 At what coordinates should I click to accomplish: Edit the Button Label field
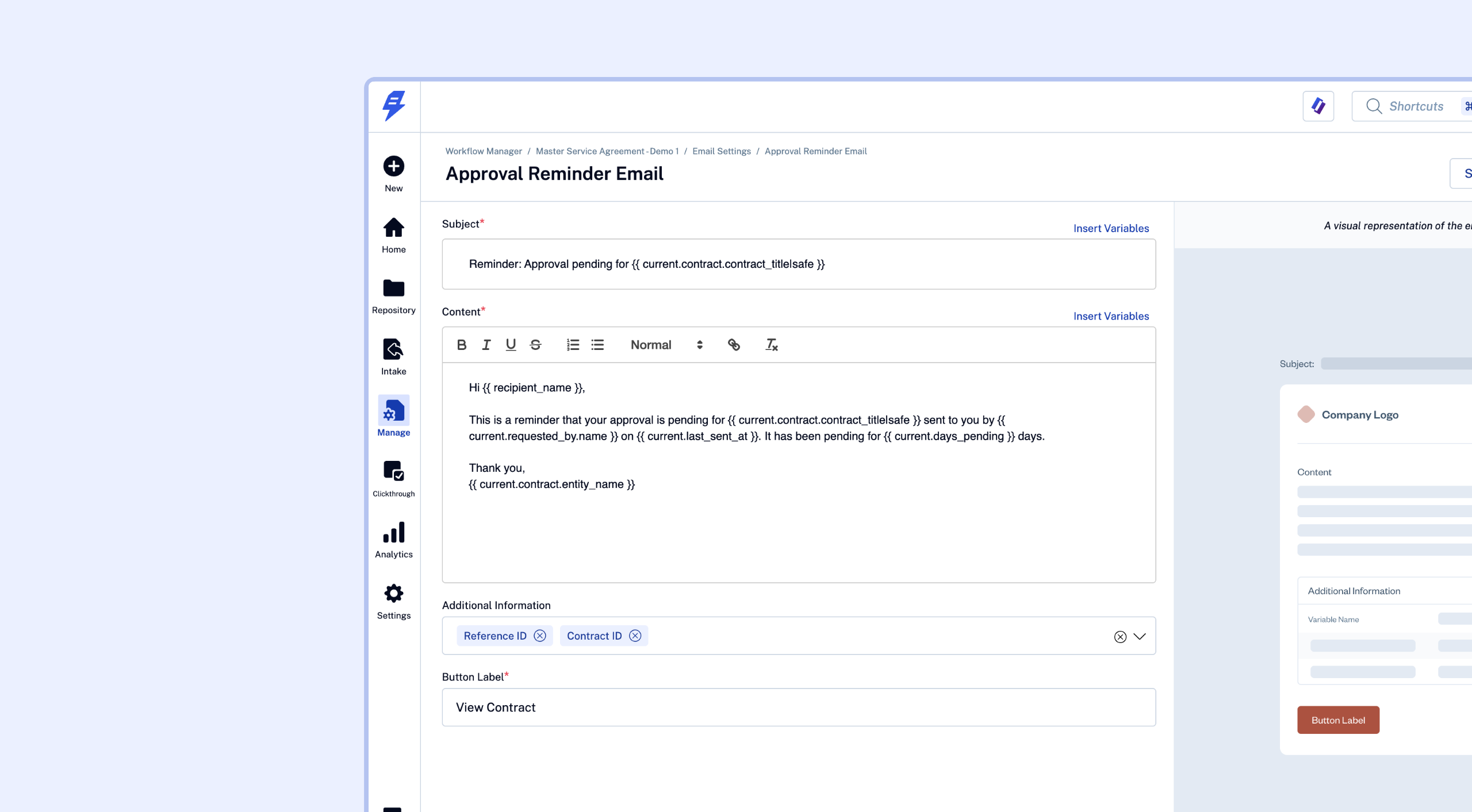(799, 707)
